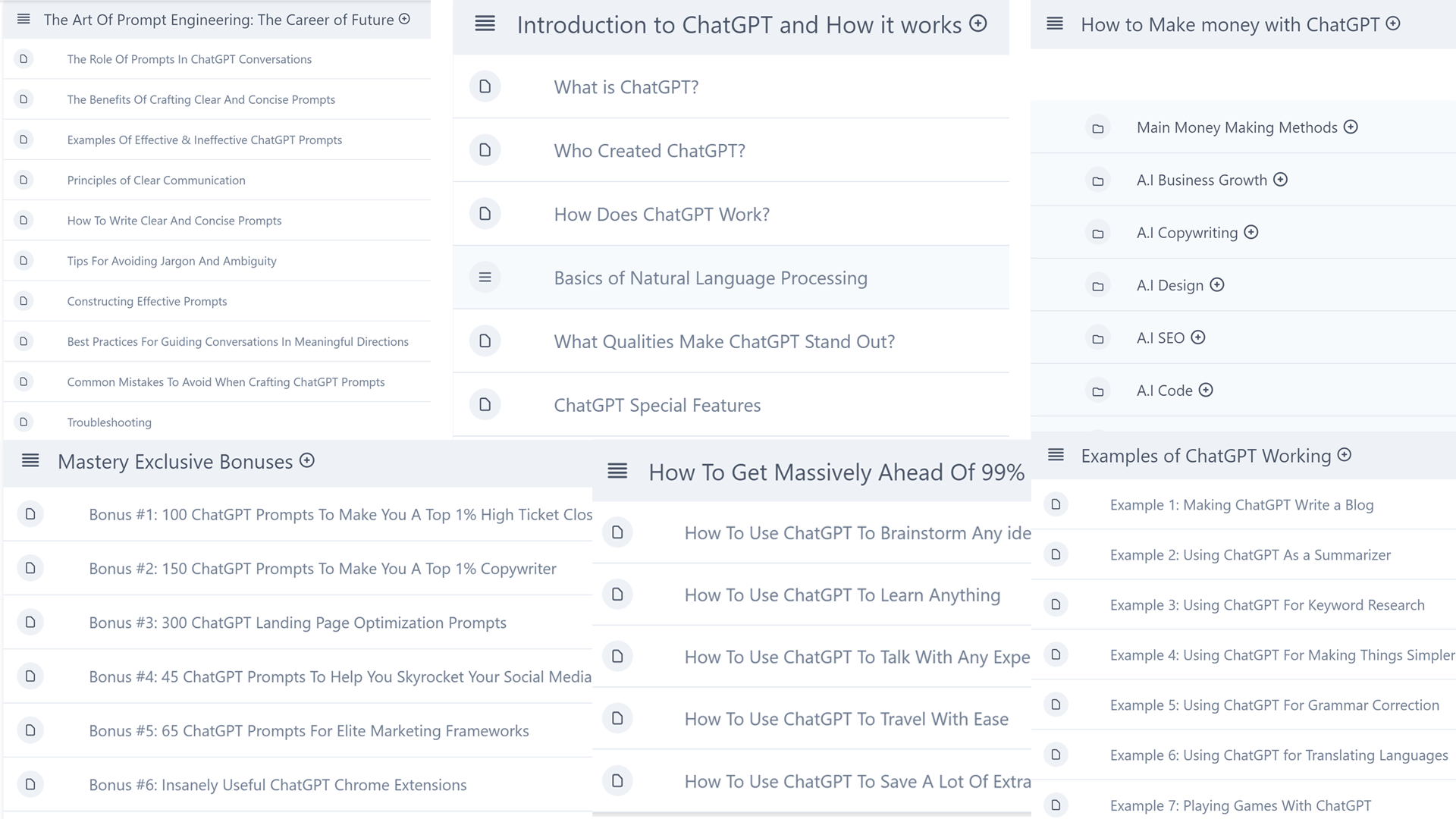The height and width of the screenshot is (819, 1456).
Task: Expand 'The Art Of Prompt Engineering' with plus icon
Action: [404, 19]
